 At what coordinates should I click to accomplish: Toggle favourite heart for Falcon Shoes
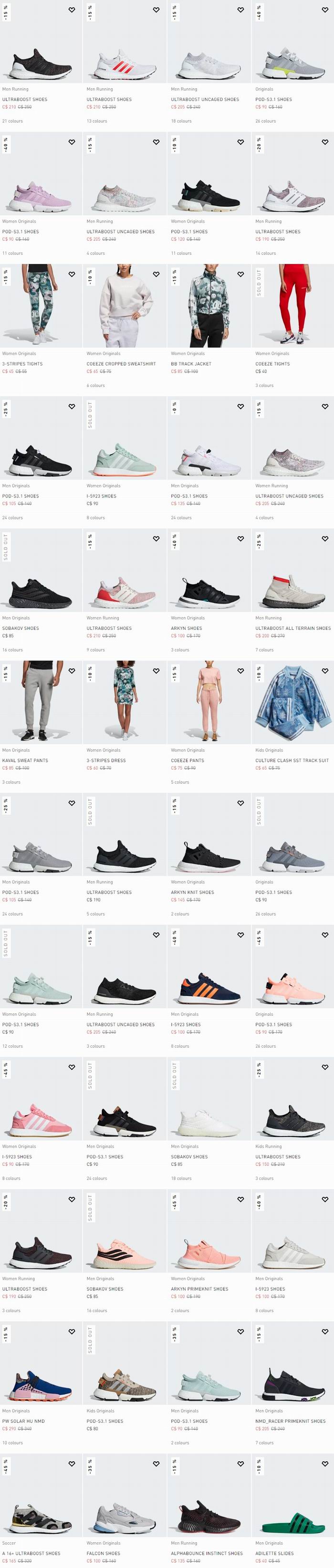pos(156,1463)
